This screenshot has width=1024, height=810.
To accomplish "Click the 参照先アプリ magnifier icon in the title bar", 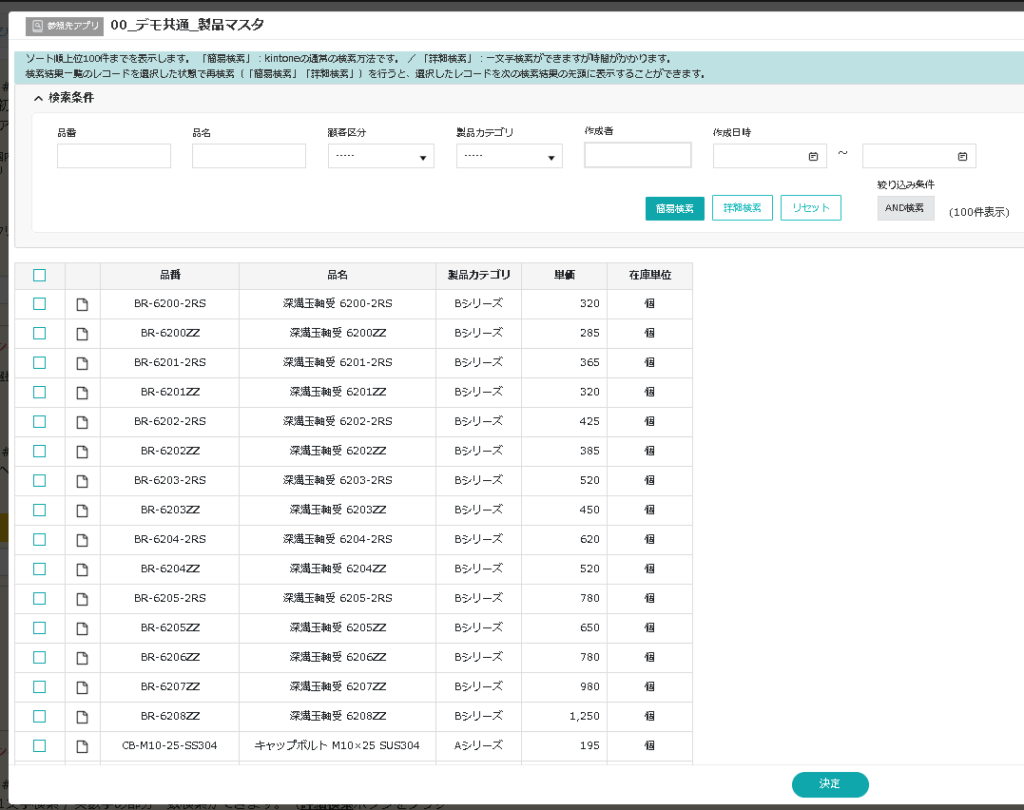I will [x=36, y=26].
